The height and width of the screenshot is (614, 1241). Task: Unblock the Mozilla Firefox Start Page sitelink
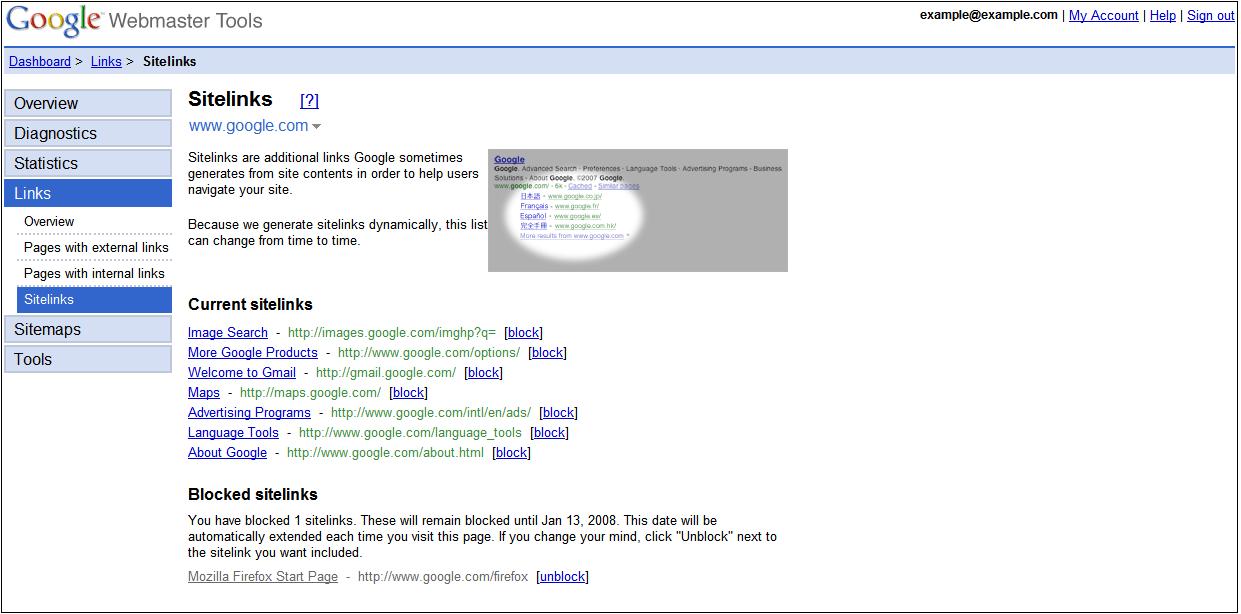[563, 577]
